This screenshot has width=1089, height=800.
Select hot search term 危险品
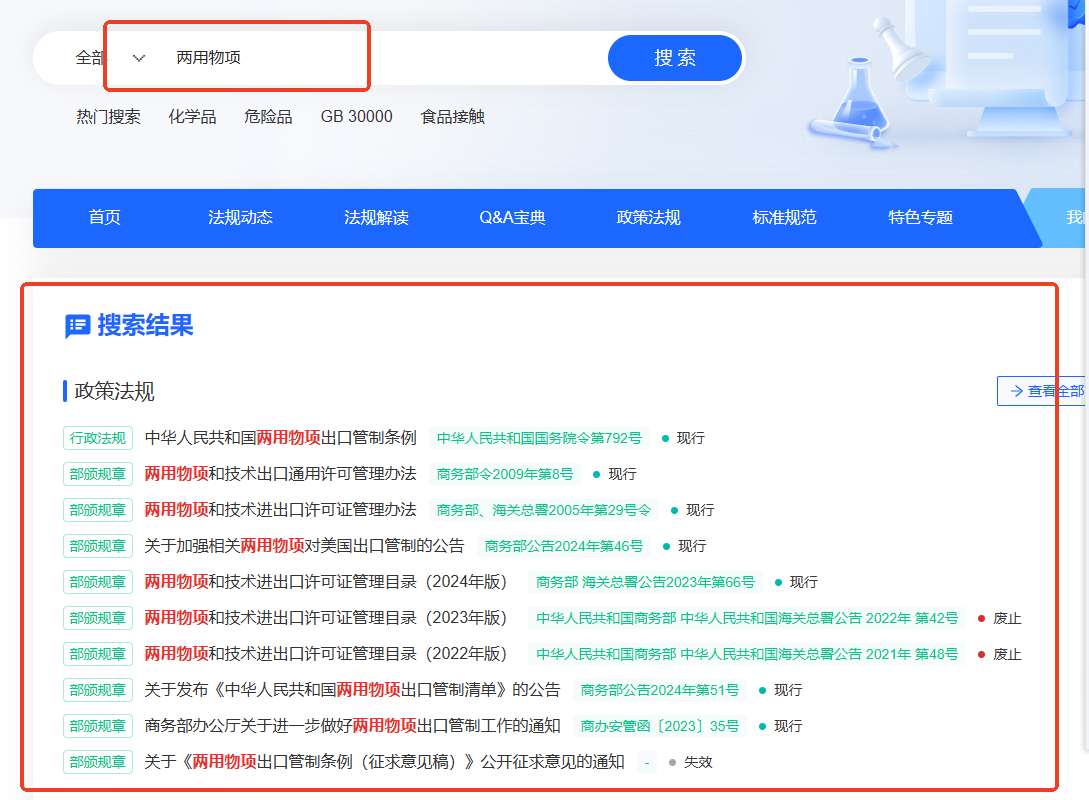click(x=268, y=117)
